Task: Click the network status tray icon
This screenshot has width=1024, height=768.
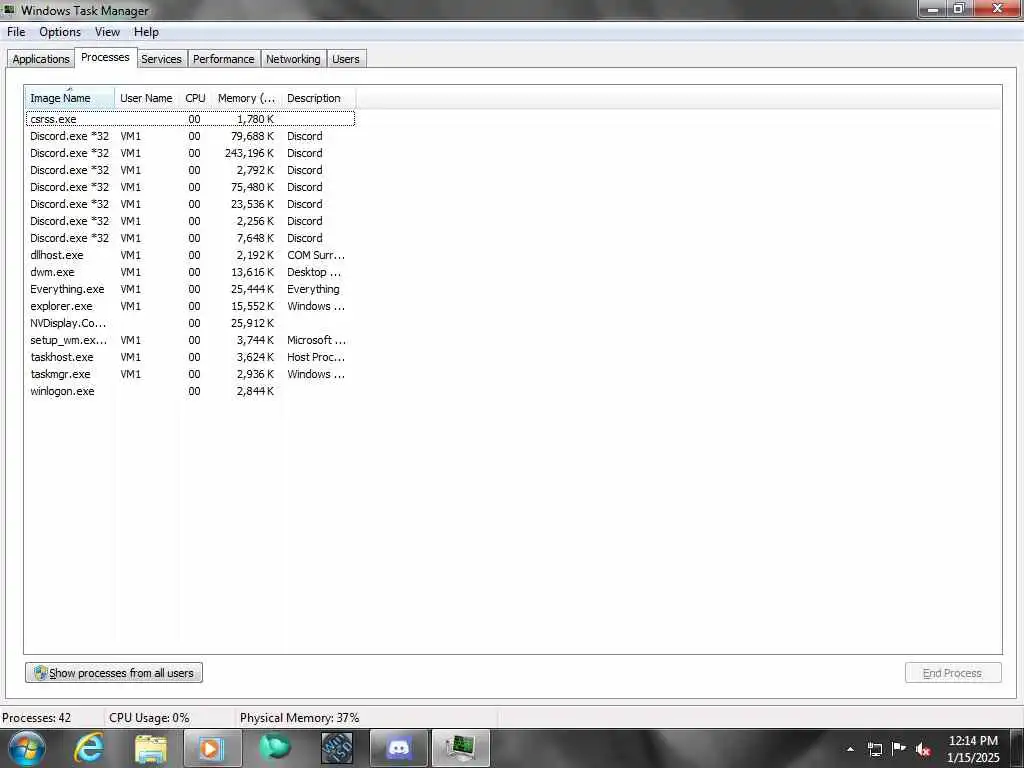Action: [874, 749]
